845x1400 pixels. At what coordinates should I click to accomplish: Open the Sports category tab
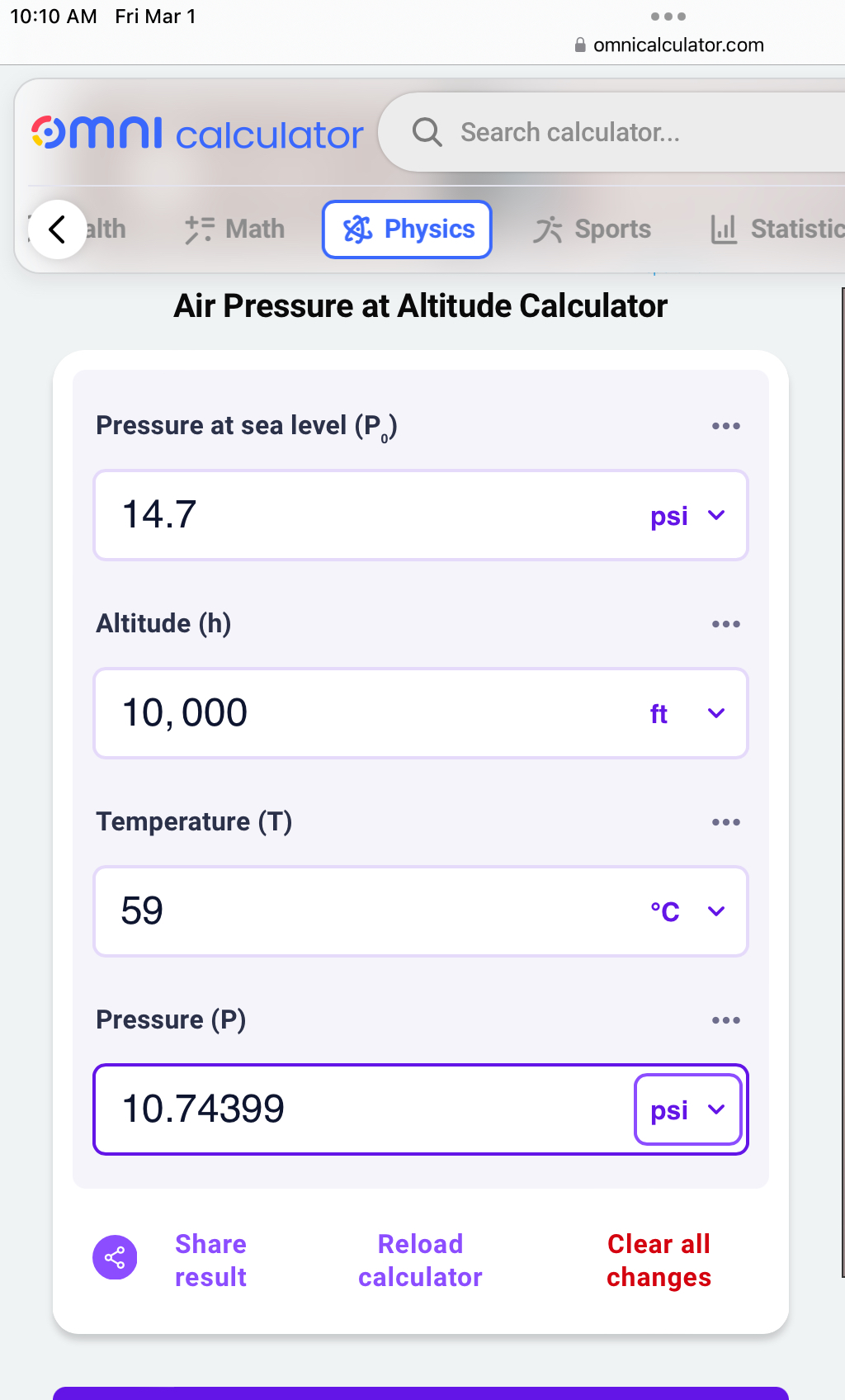pos(592,229)
